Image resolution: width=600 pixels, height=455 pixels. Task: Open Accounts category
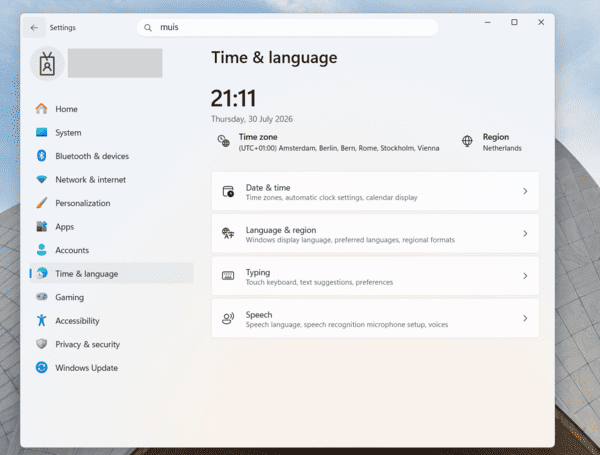click(111, 250)
